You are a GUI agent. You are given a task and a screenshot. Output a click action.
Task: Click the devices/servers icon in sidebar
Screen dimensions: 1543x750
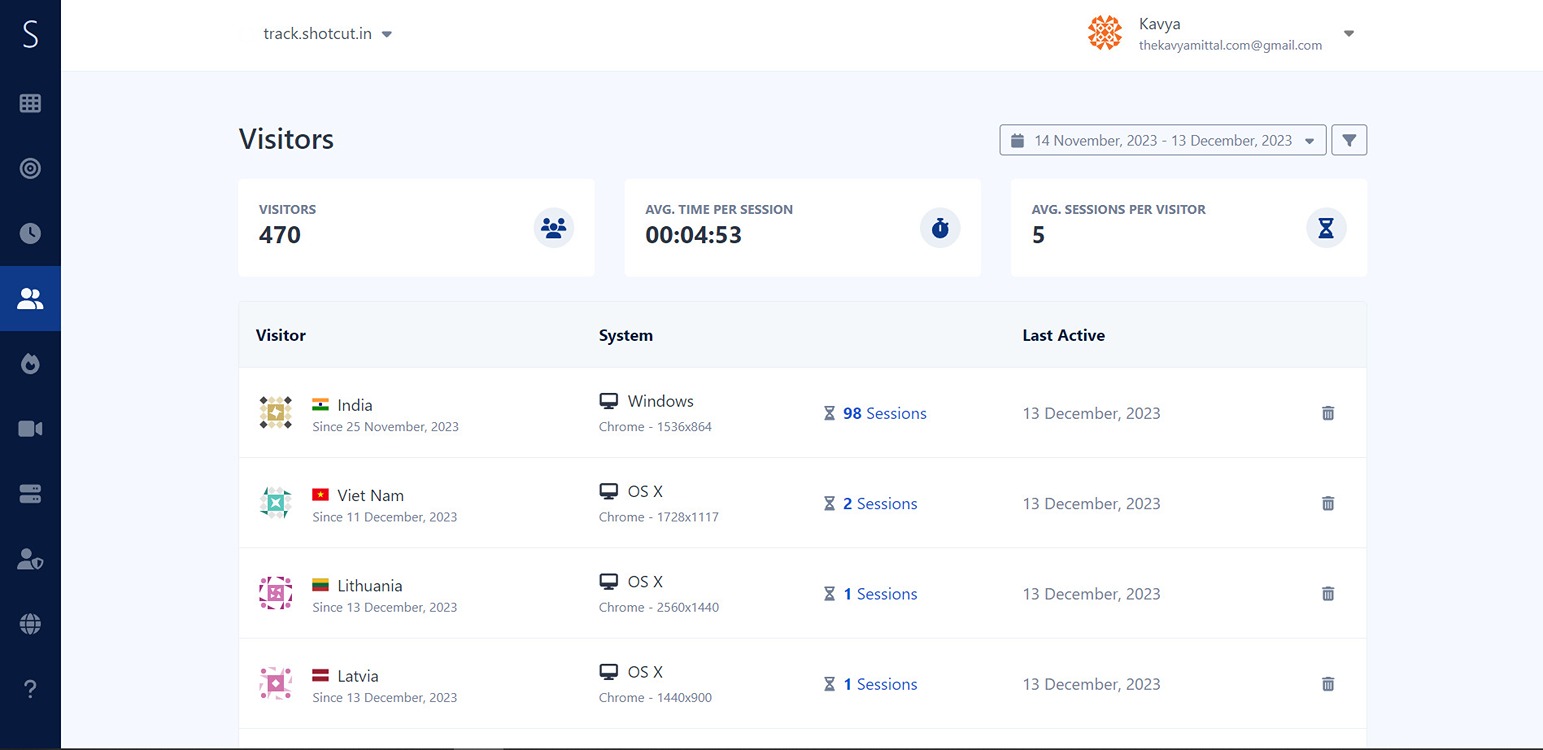tap(30, 493)
